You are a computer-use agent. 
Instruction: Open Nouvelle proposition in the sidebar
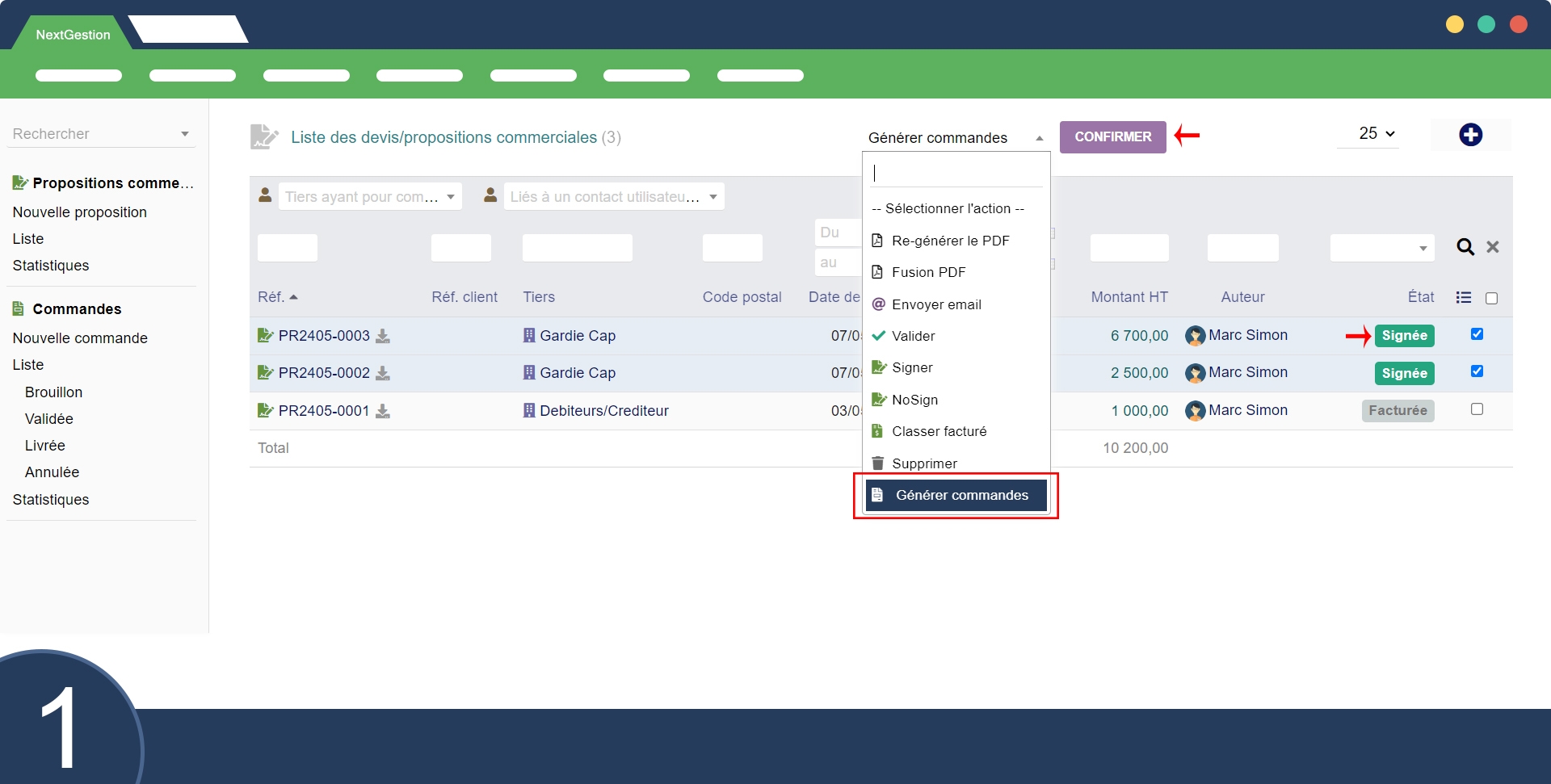point(80,212)
